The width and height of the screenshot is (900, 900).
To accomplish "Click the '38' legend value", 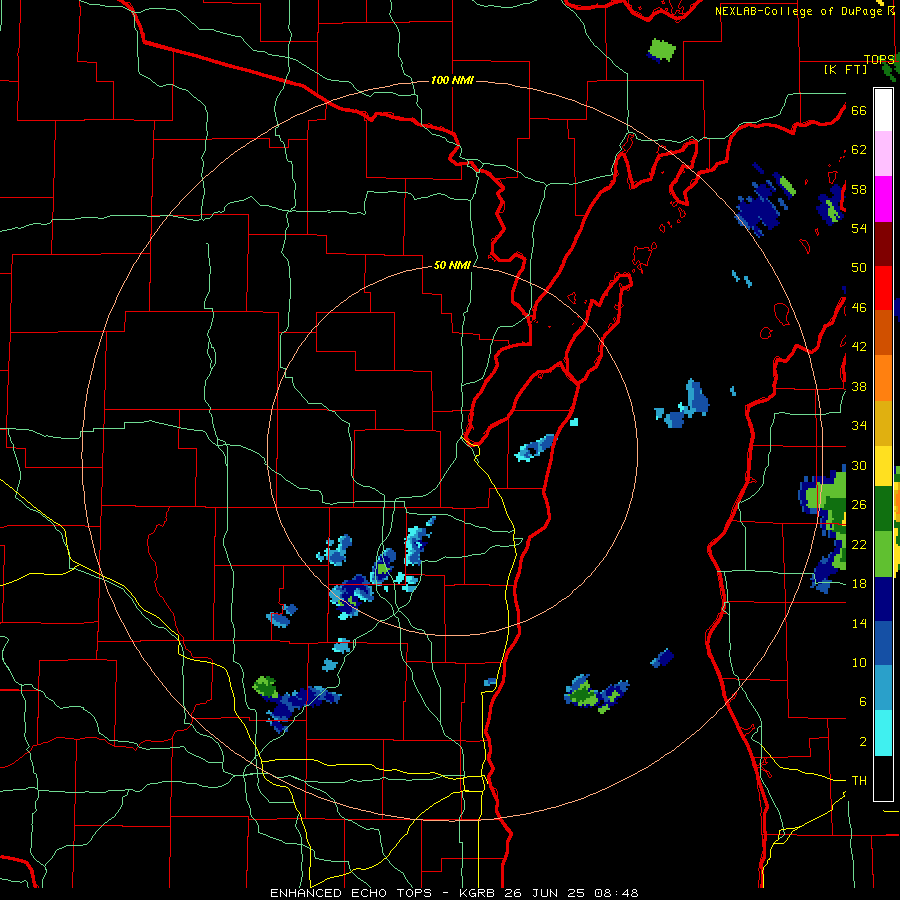I will [859, 386].
